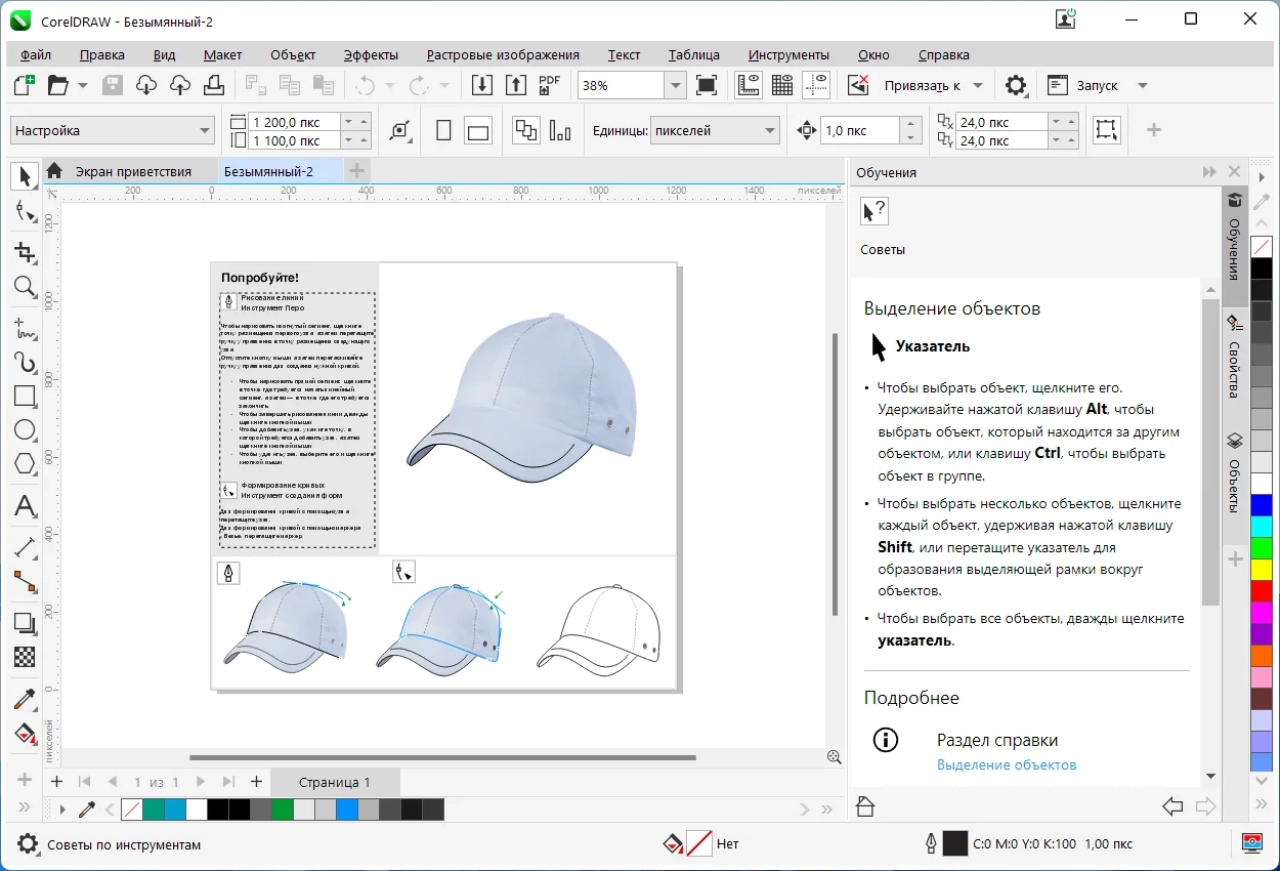Viewport: 1280px width, 871px height.
Task: Select the Страница 1 page tab
Action: (x=334, y=782)
